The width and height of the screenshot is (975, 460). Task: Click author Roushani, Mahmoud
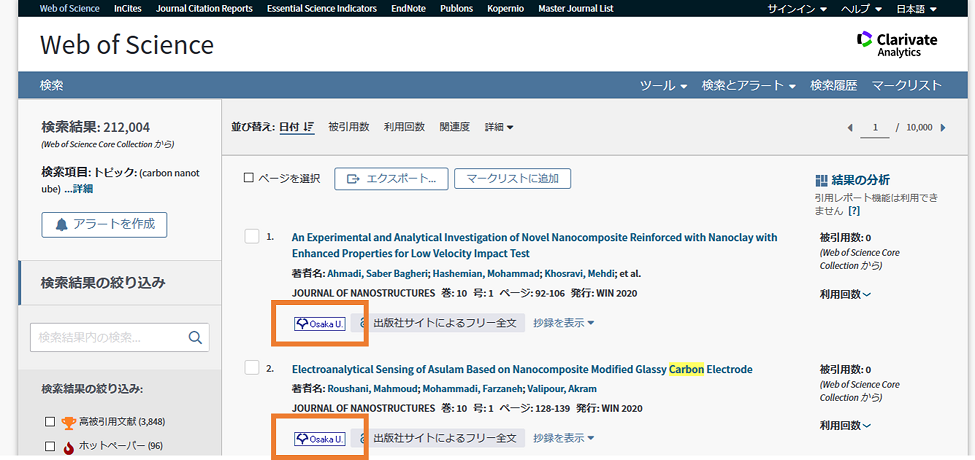coord(372,389)
